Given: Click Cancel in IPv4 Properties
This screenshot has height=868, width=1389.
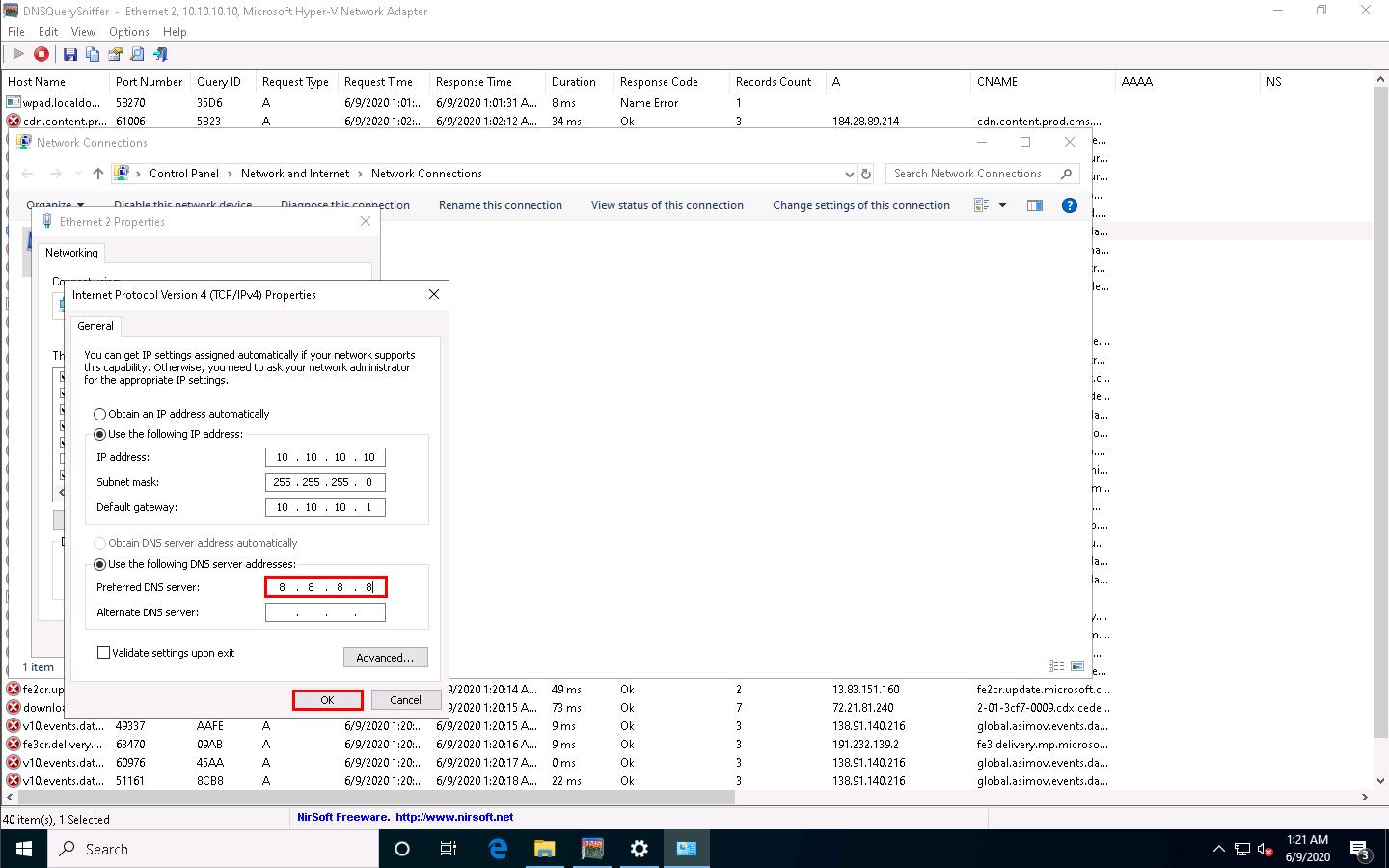Looking at the screenshot, I should tap(405, 700).
